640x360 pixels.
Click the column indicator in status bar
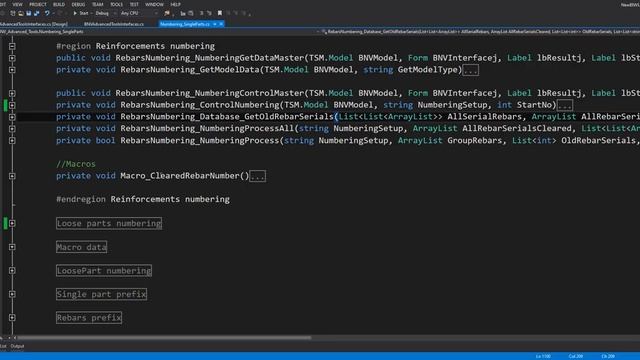(x=576, y=356)
